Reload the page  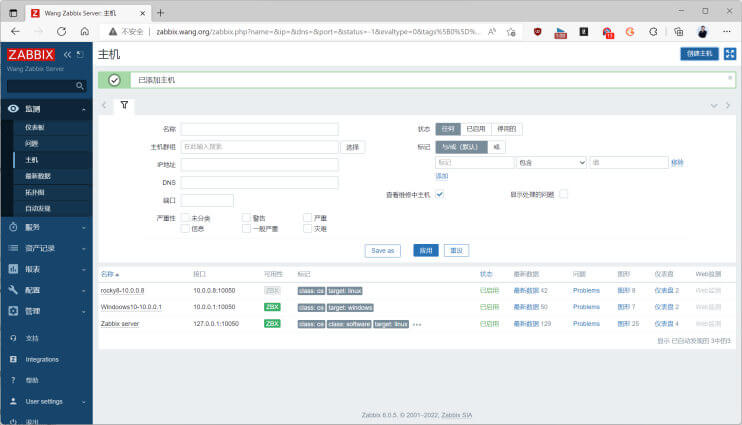(x=62, y=32)
